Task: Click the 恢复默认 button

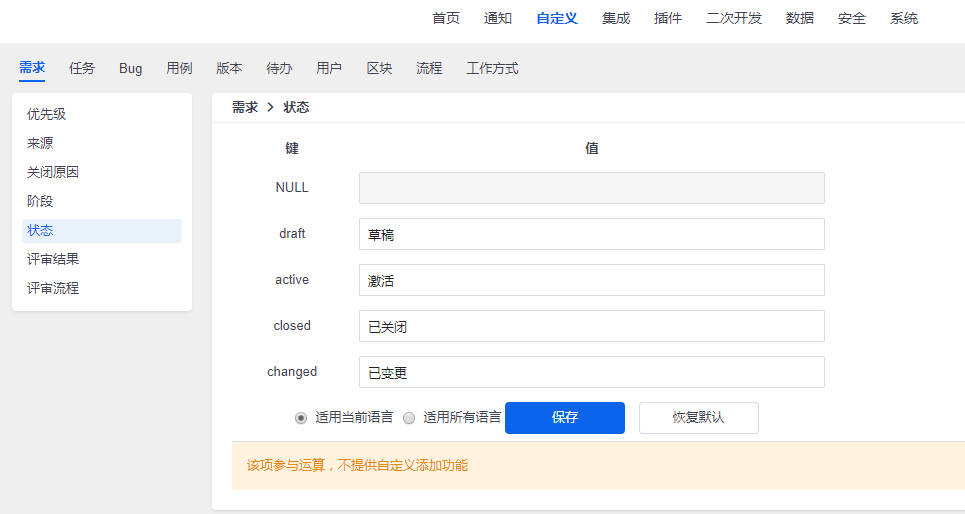Action: click(x=698, y=418)
